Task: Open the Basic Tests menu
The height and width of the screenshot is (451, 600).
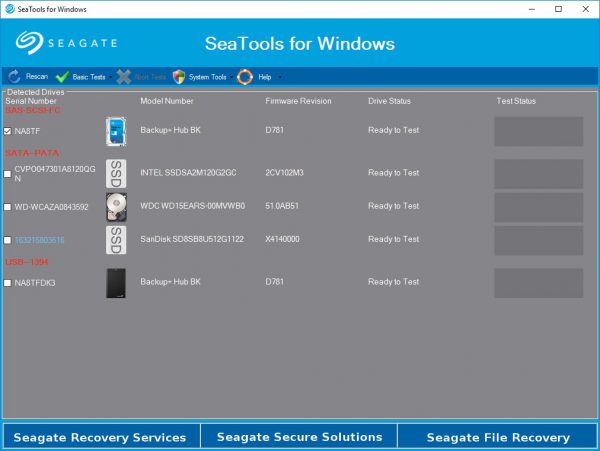Action: [89, 77]
